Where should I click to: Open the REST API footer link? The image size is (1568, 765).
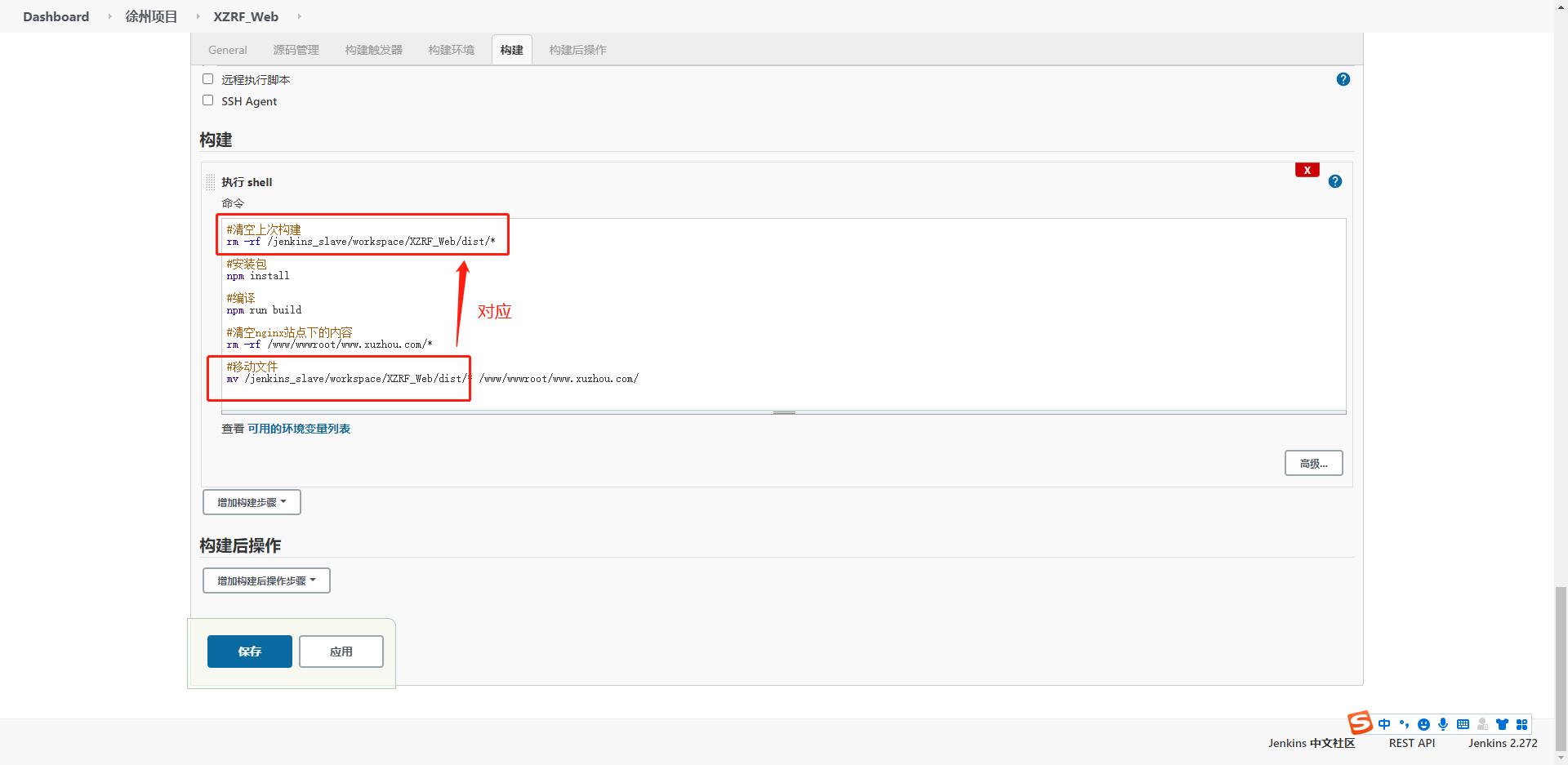[1411, 743]
